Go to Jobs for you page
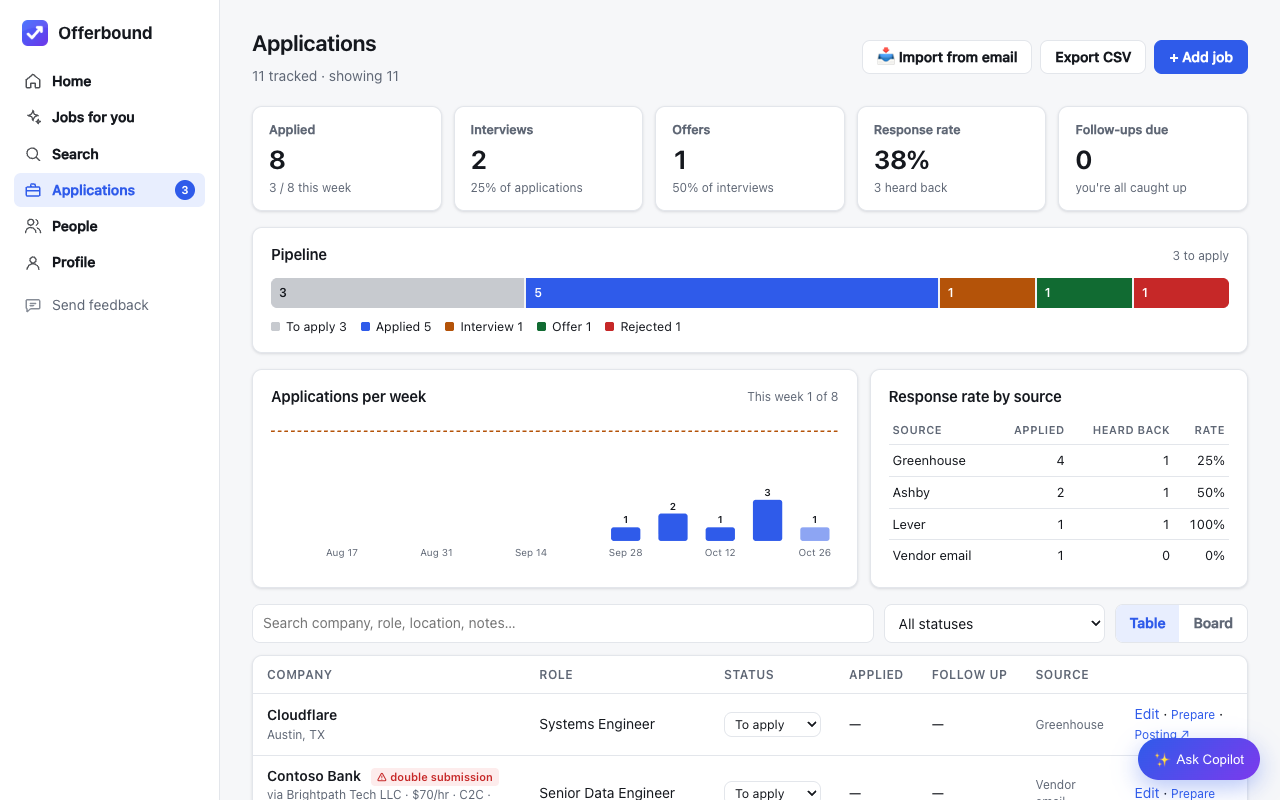 click(109, 117)
